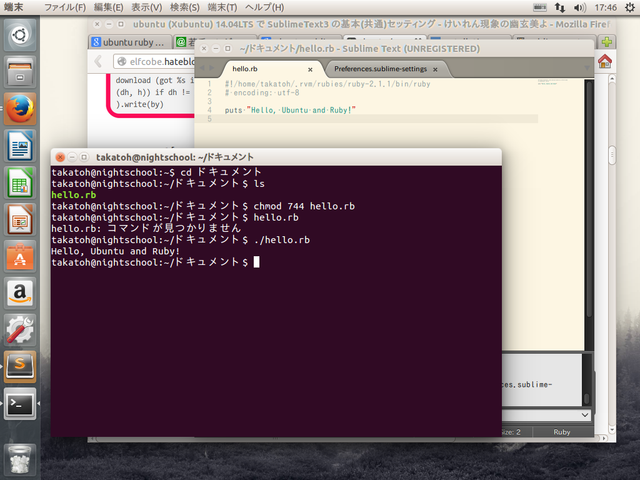Open ファイル(F) menu
Screen dimensions: 640x480
pyautogui.click(x=65, y=7)
